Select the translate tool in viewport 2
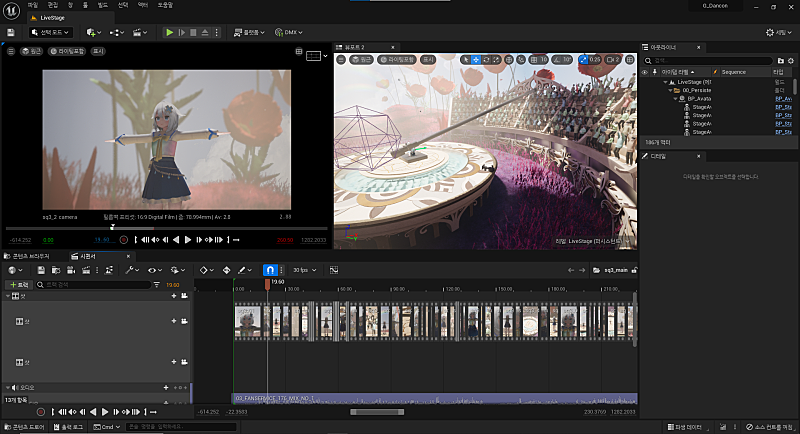This screenshot has width=800, height=434. coord(478,60)
